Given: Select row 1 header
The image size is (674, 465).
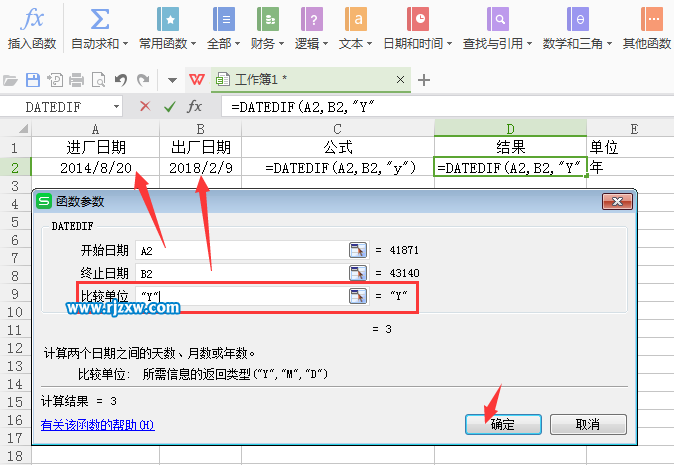Looking at the screenshot, I should pyautogui.click(x=15, y=148).
